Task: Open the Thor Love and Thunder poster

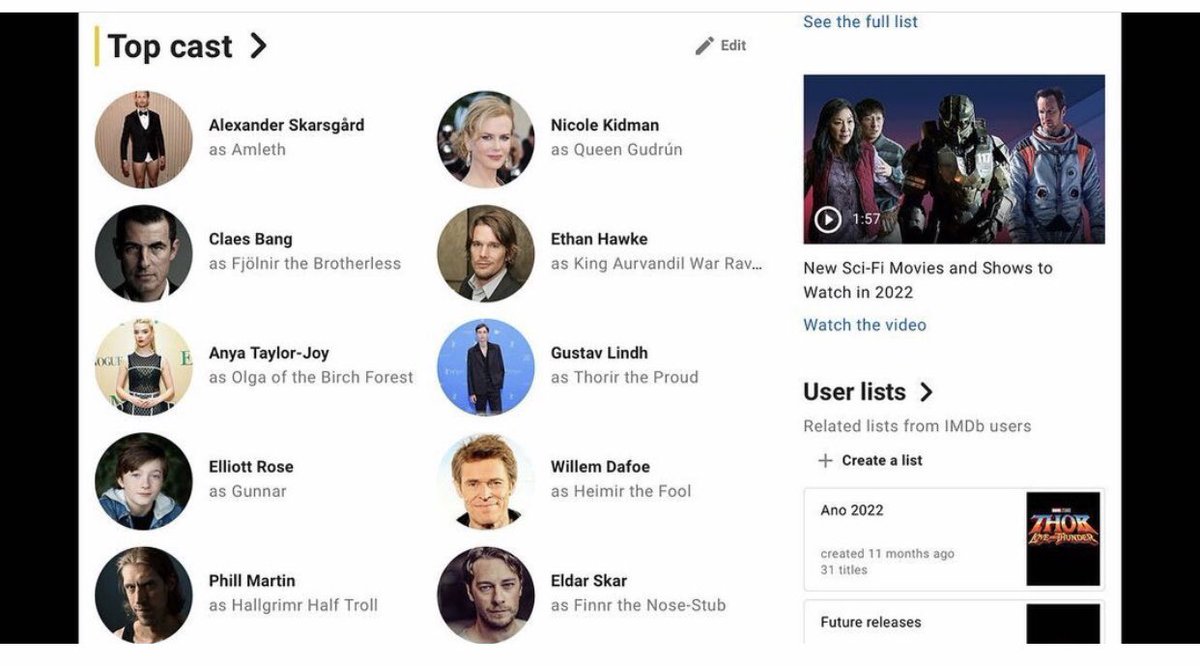Action: pos(1063,539)
